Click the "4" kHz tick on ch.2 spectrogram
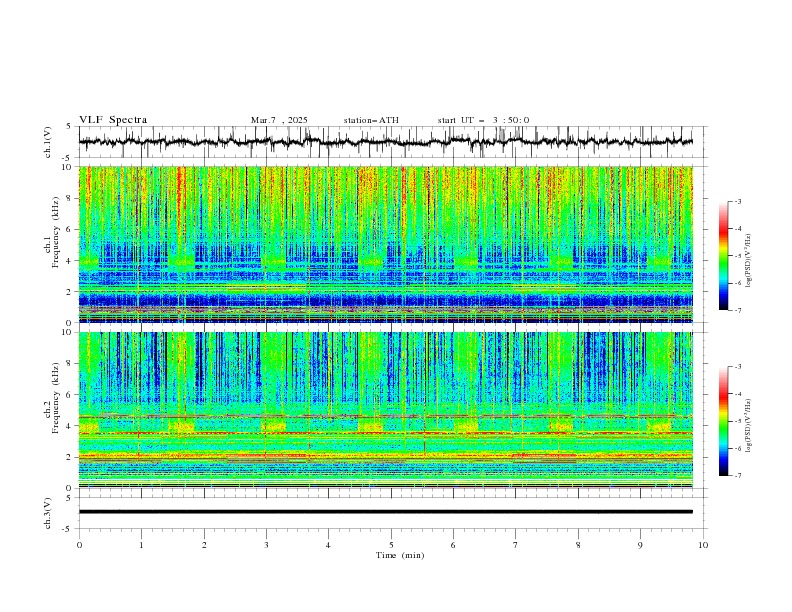The width and height of the screenshot is (792, 612). tap(70, 426)
